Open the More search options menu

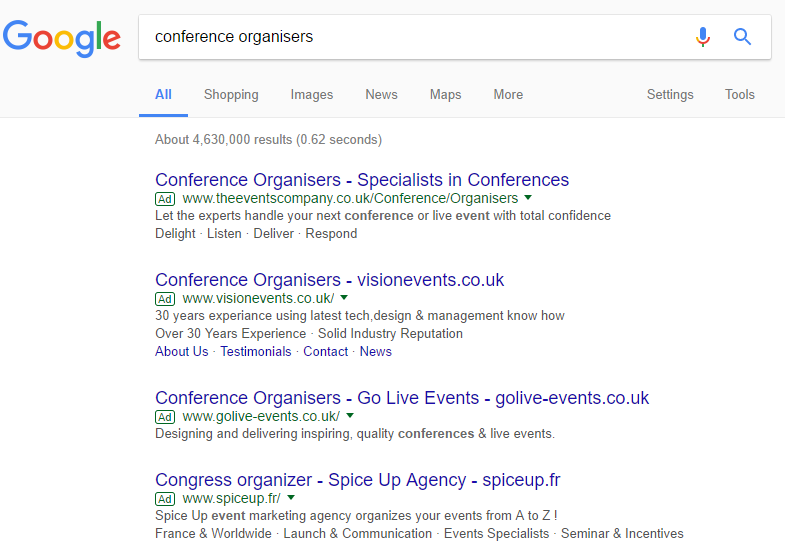(x=508, y=95)
